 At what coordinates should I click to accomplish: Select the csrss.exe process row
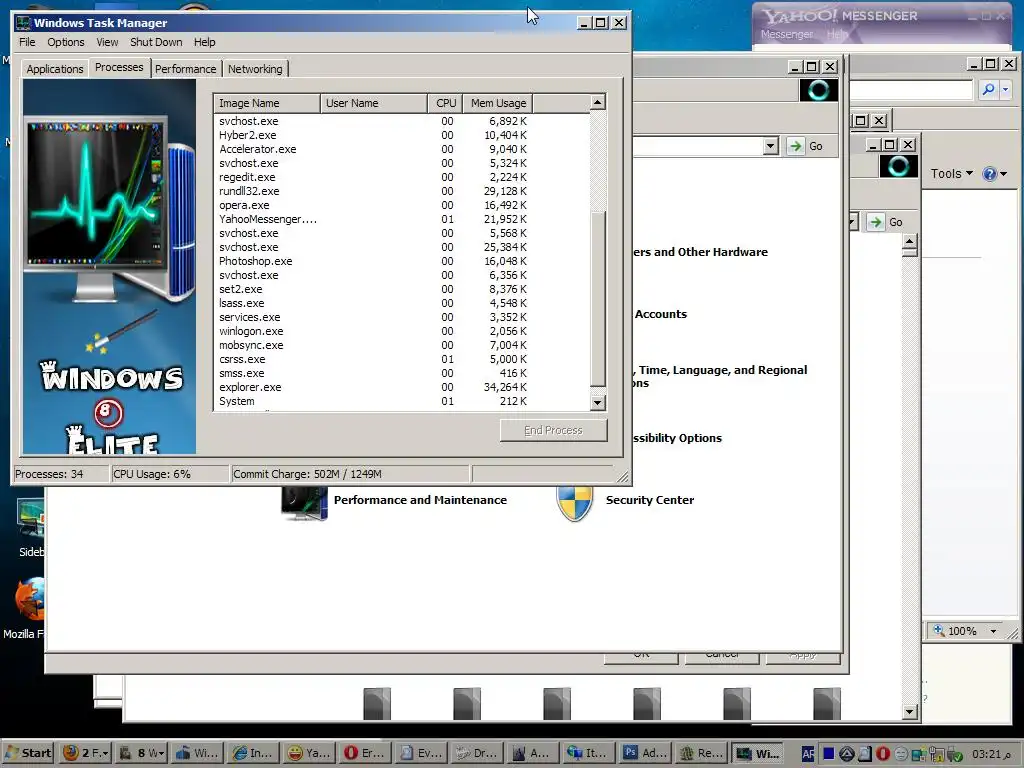pos(402,359)
